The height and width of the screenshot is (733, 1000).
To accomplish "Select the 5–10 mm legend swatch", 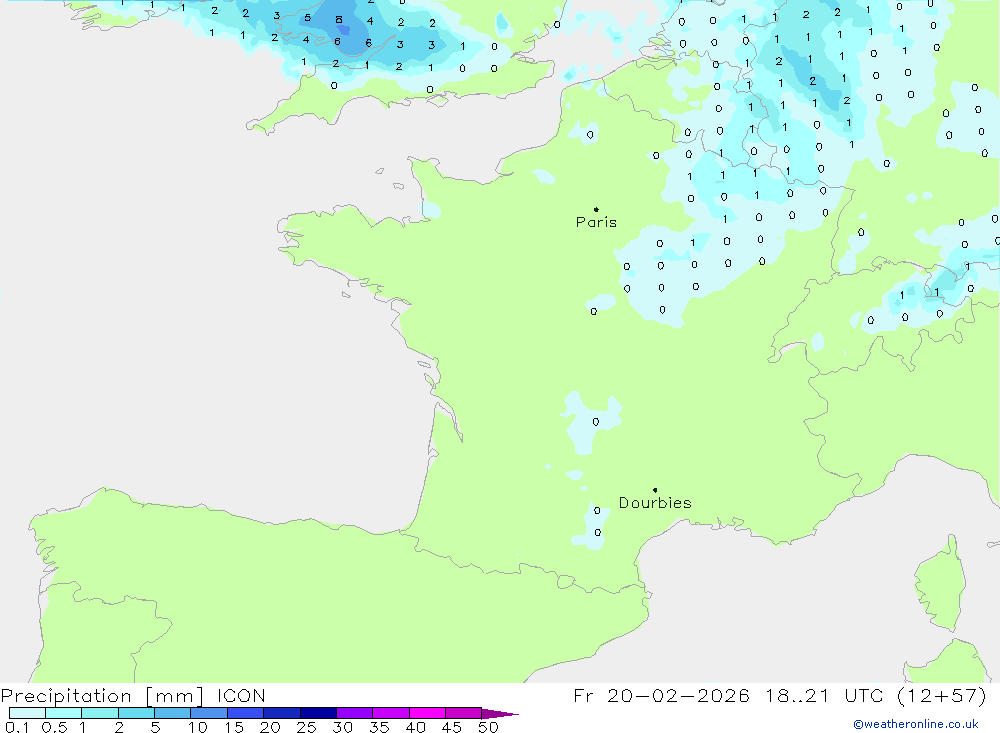I will (x=173, y=713).
